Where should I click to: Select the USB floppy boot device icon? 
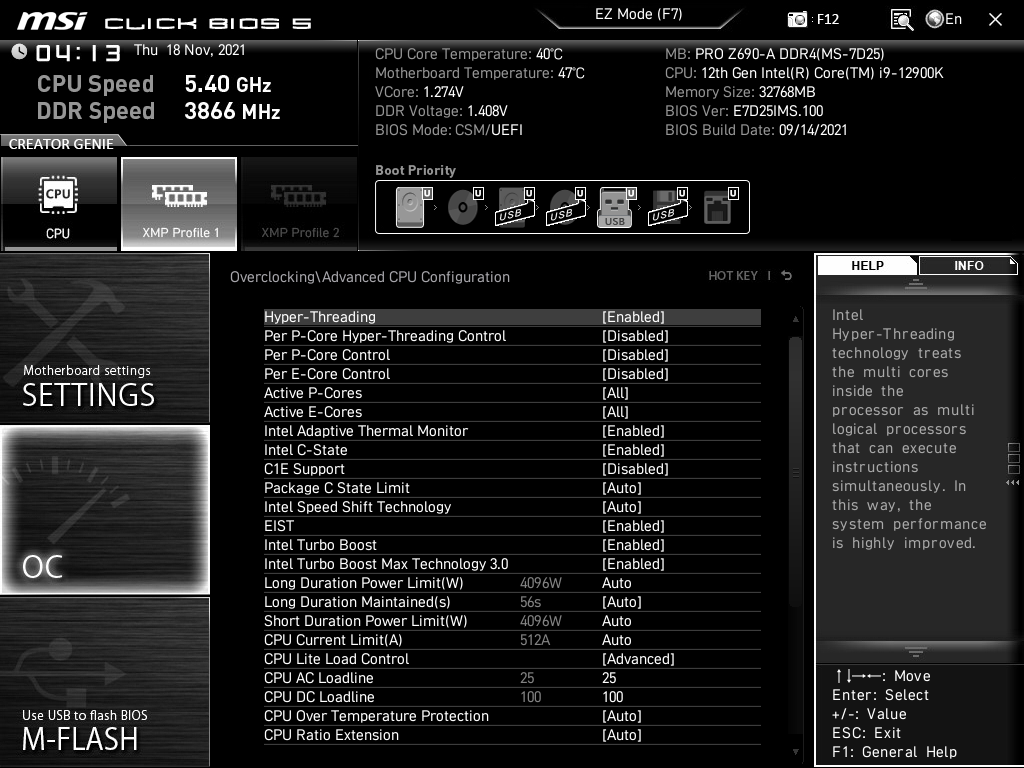tap(667, 207)
